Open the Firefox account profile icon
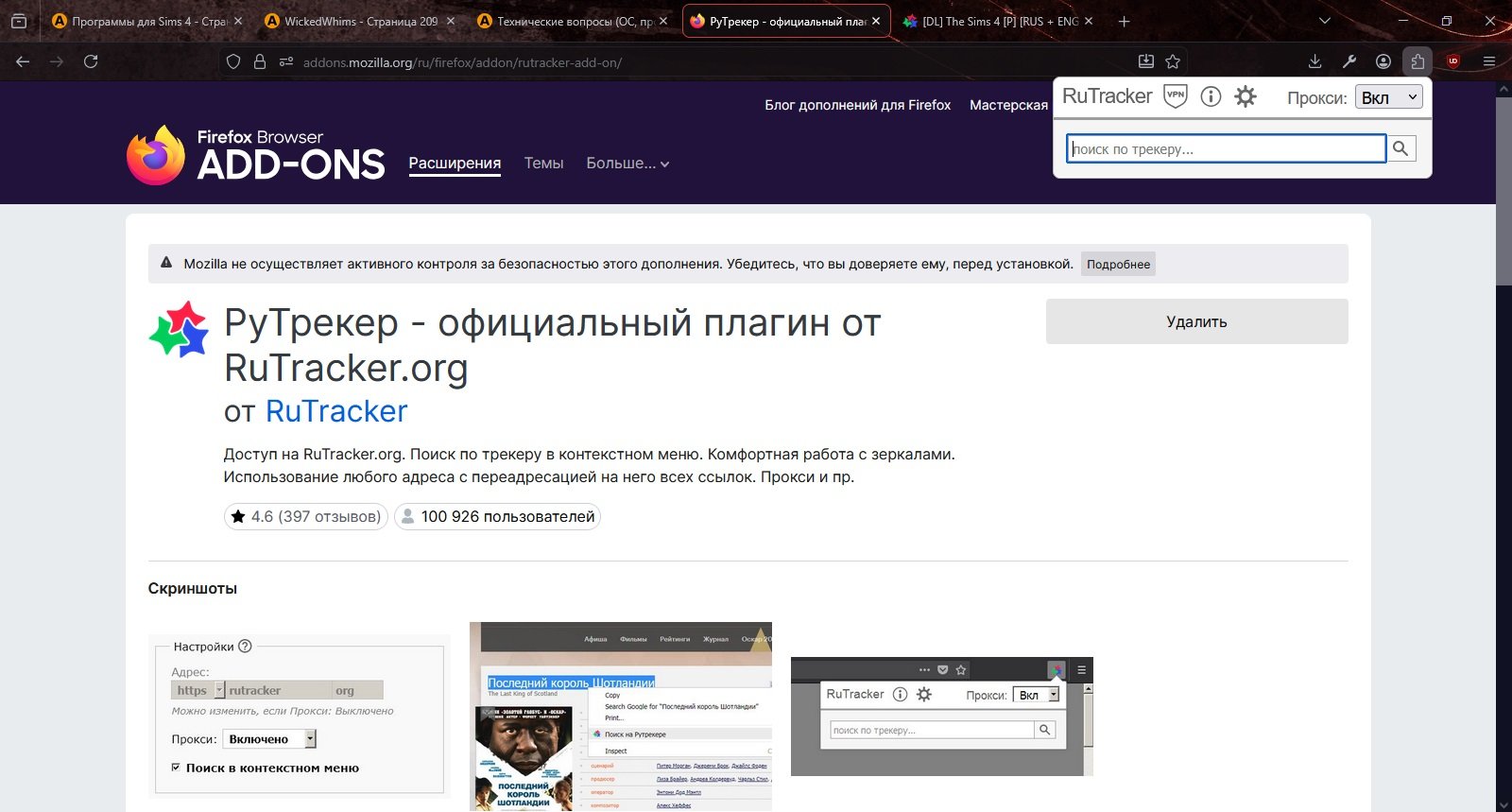The width and height of the screenshot is (1512, 812). tap(1383, 61)
